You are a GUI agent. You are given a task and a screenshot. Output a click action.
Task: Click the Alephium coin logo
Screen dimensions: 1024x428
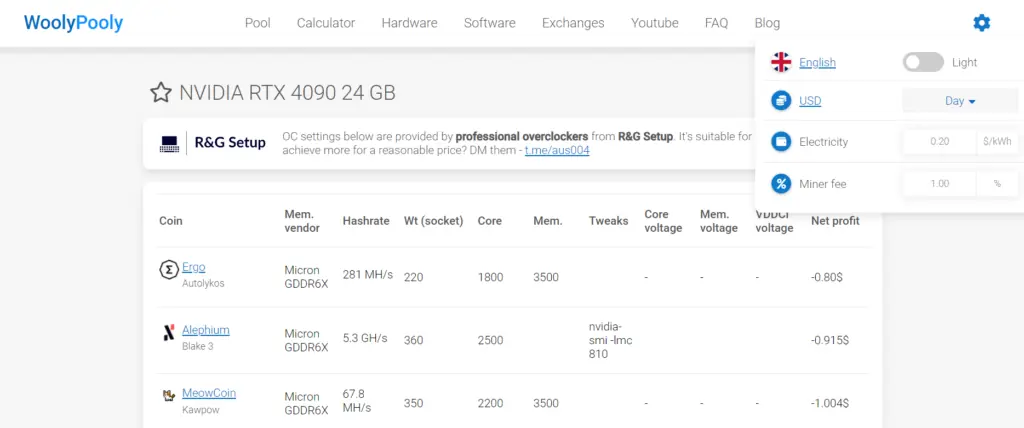point(169,333)
